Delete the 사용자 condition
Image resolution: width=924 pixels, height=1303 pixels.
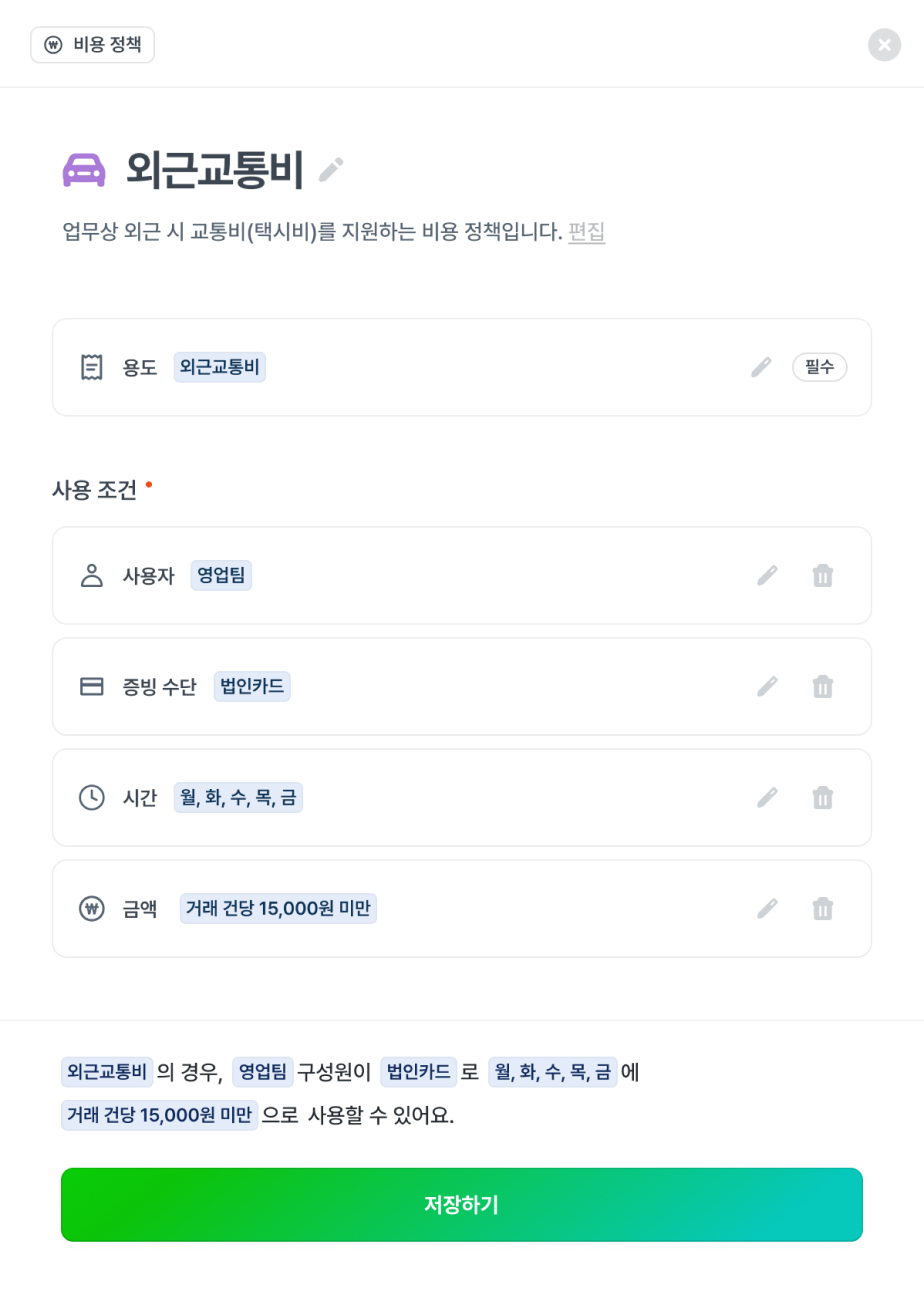(823, 575)
